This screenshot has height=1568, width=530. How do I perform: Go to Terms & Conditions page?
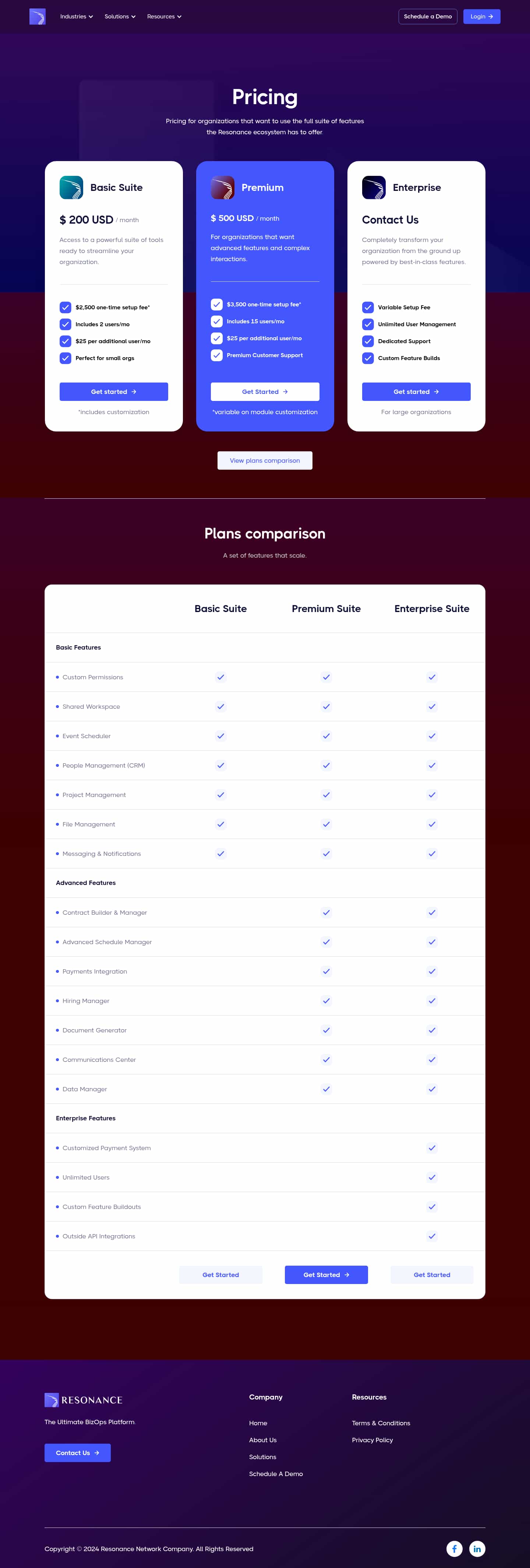click(381, 1423)
